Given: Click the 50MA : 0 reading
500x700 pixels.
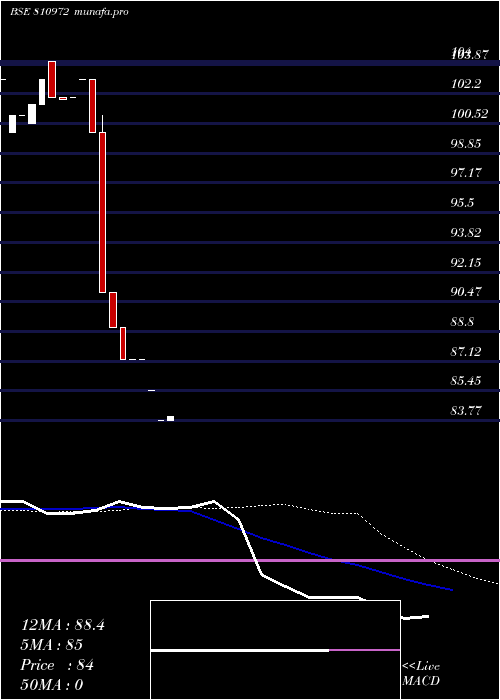Looking at the screenshot, I should click(52, 685).
